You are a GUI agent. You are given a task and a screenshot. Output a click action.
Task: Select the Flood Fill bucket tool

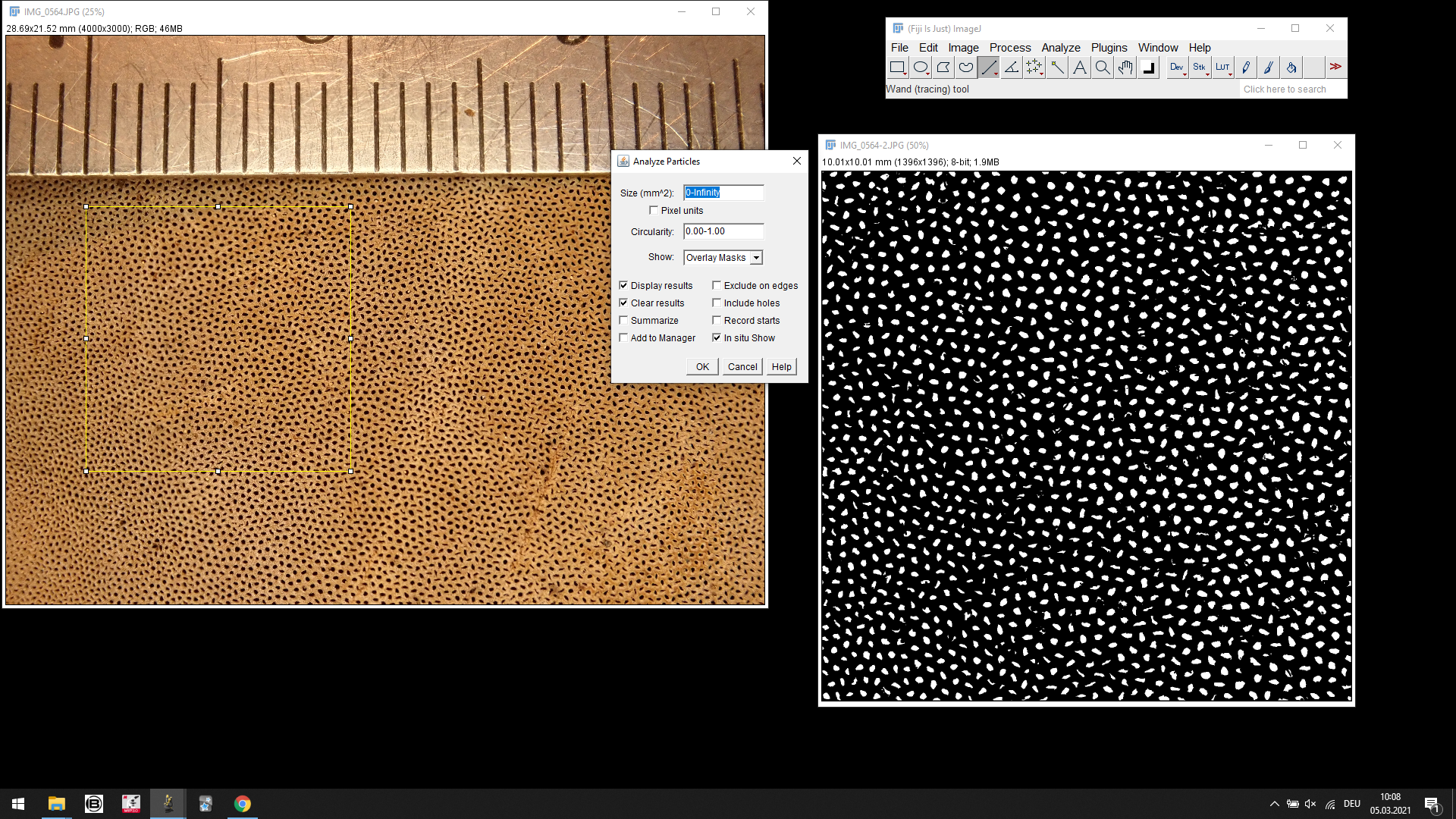click(1291, 67)
